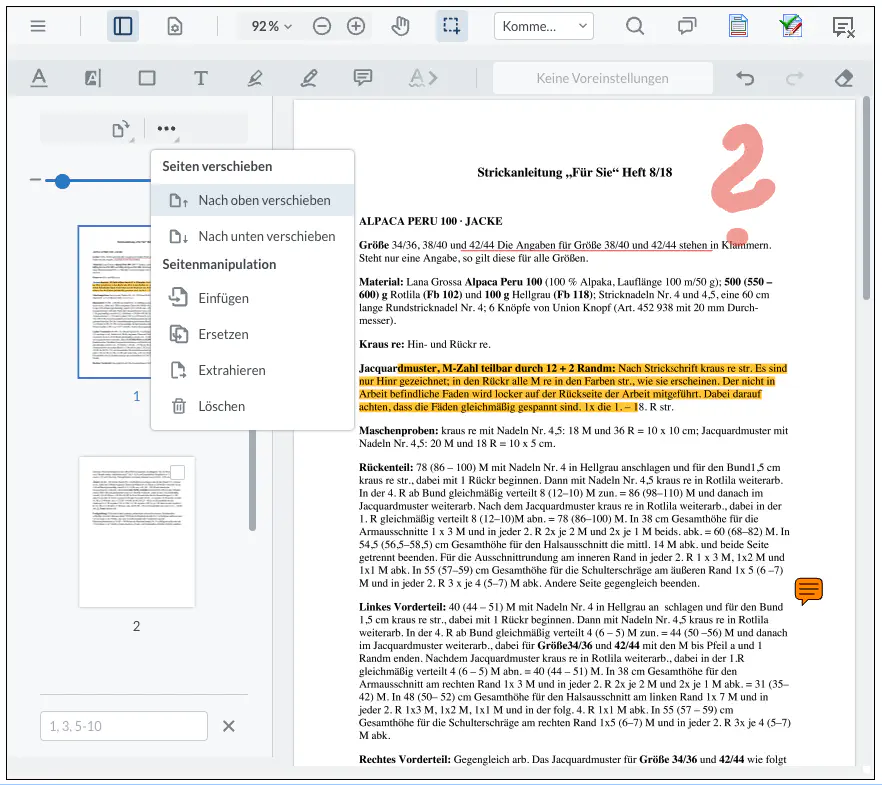Image resolution: width=882 pixels, height=785 pixels.
Task: Click the zoom out minus button
Action: (322, 26)
